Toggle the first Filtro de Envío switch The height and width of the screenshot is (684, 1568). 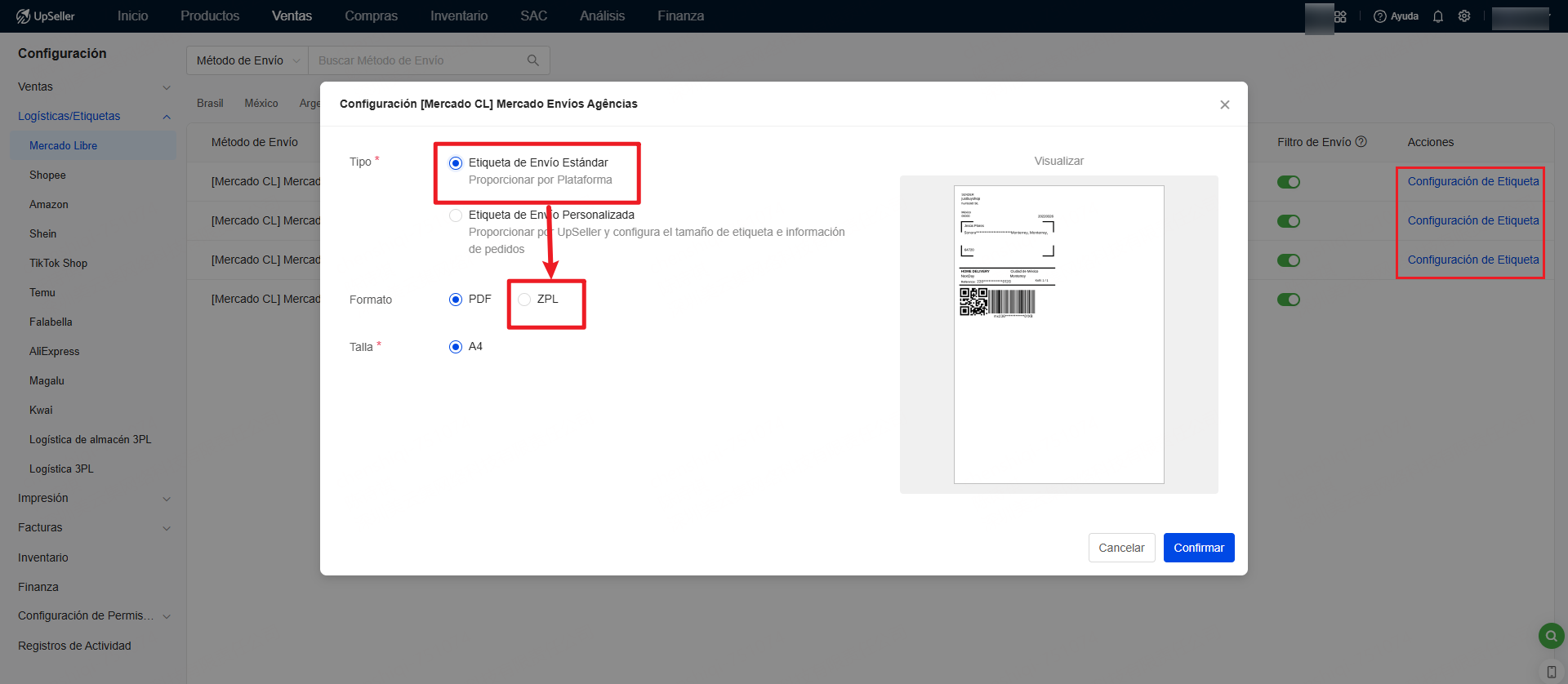(1289, 182)
